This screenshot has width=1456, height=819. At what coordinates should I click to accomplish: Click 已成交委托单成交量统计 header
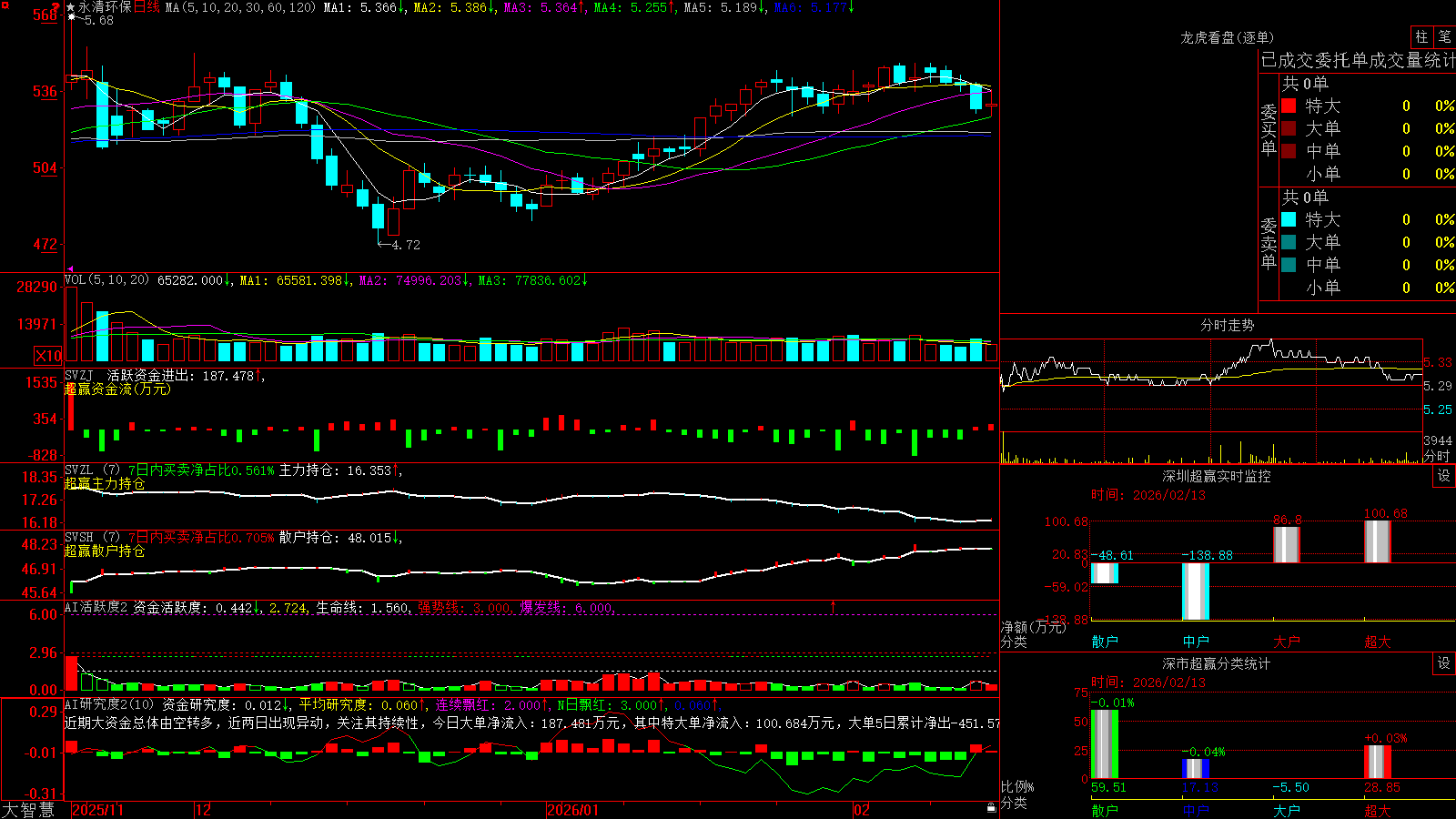click(x=1358, y=60)
